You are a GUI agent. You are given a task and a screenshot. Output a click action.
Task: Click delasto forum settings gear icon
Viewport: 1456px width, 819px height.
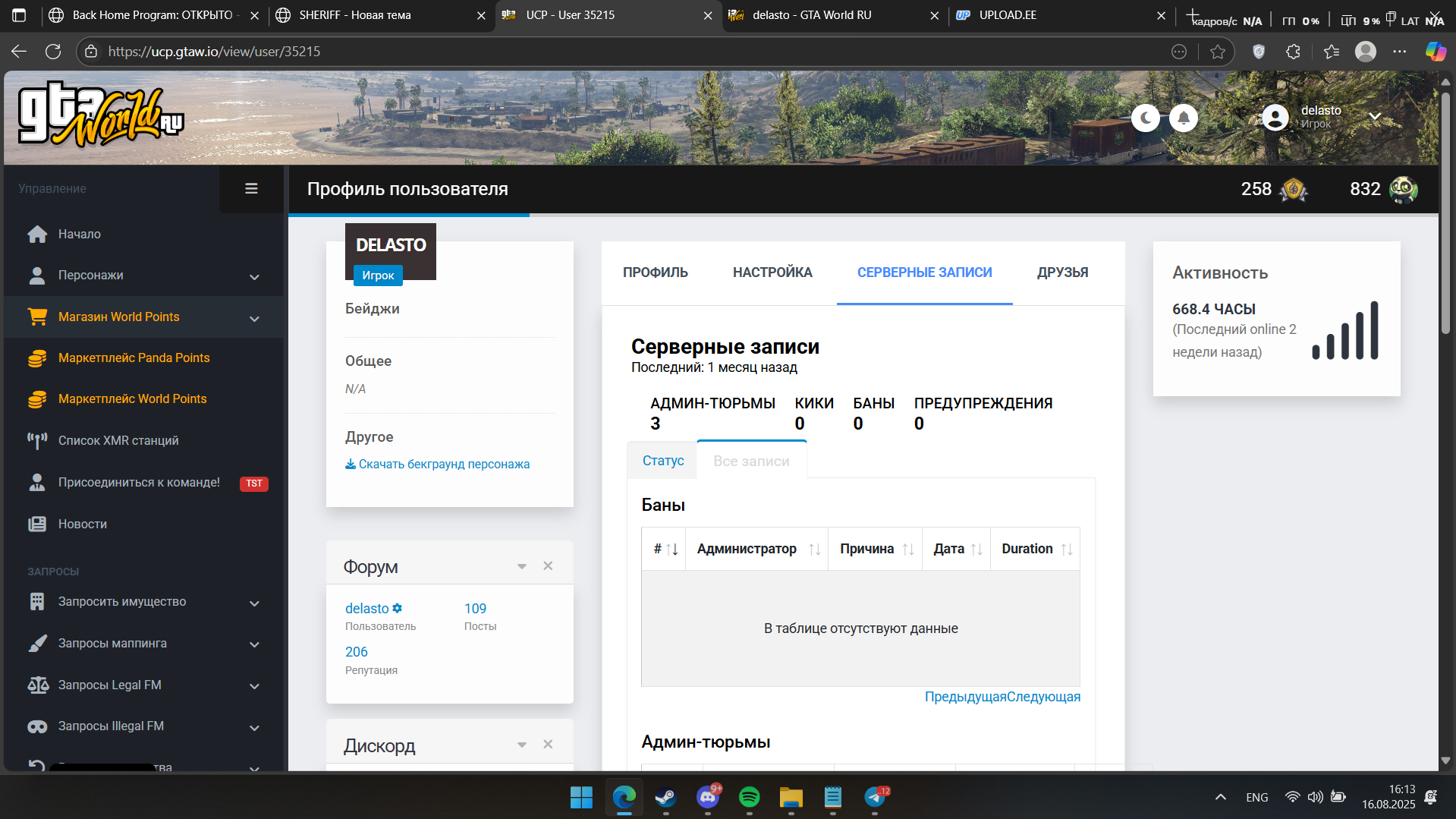(397, 608)
